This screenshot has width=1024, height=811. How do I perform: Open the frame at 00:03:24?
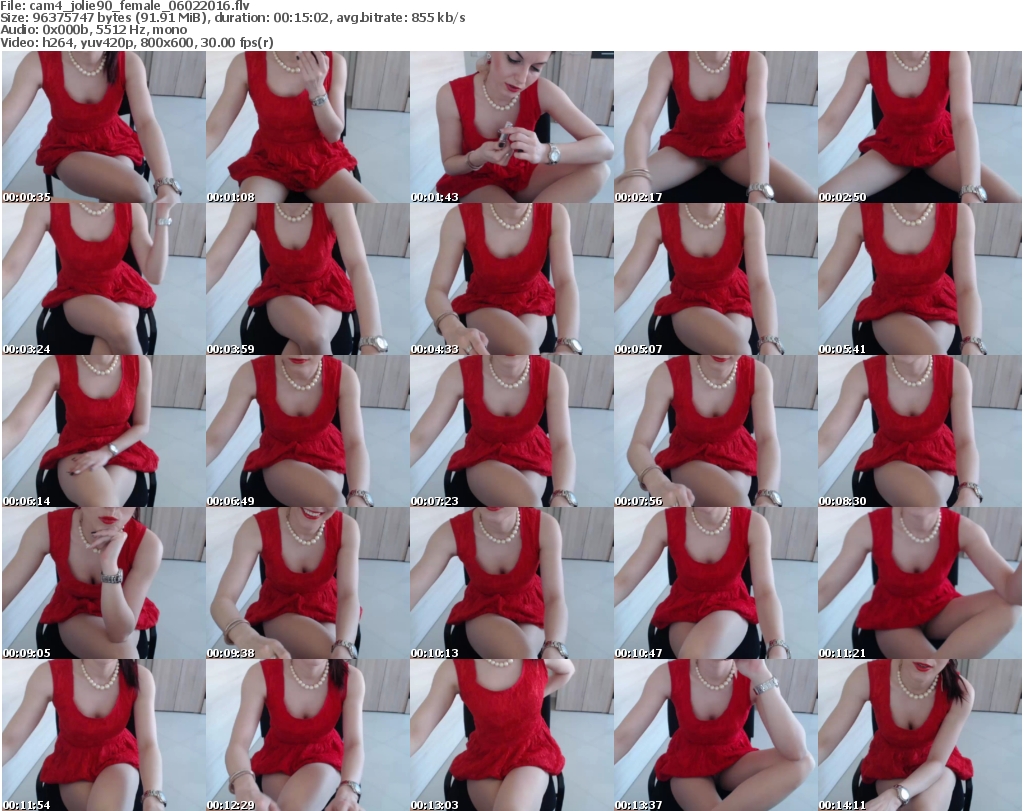tap(104, 279)
